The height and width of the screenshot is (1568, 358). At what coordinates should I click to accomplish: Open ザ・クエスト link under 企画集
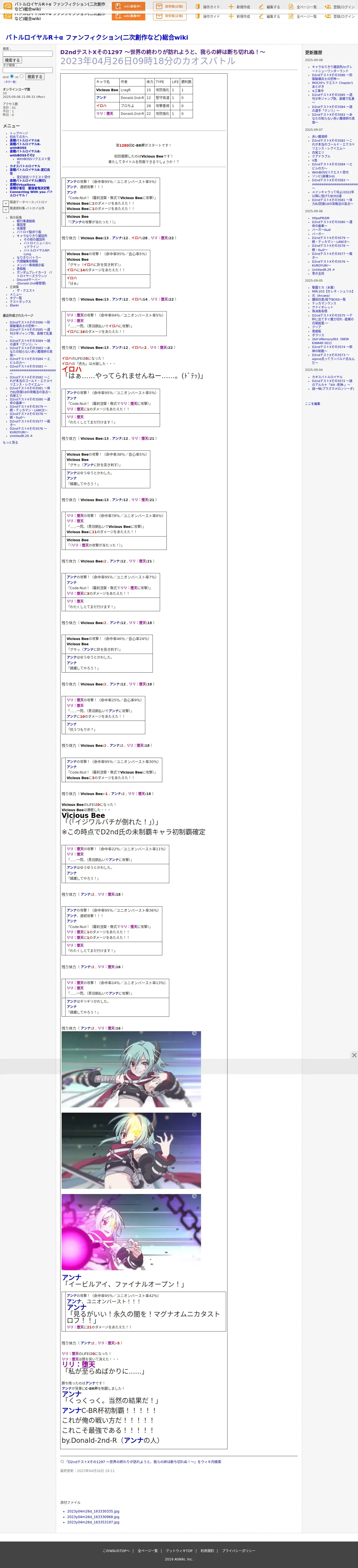26,290
